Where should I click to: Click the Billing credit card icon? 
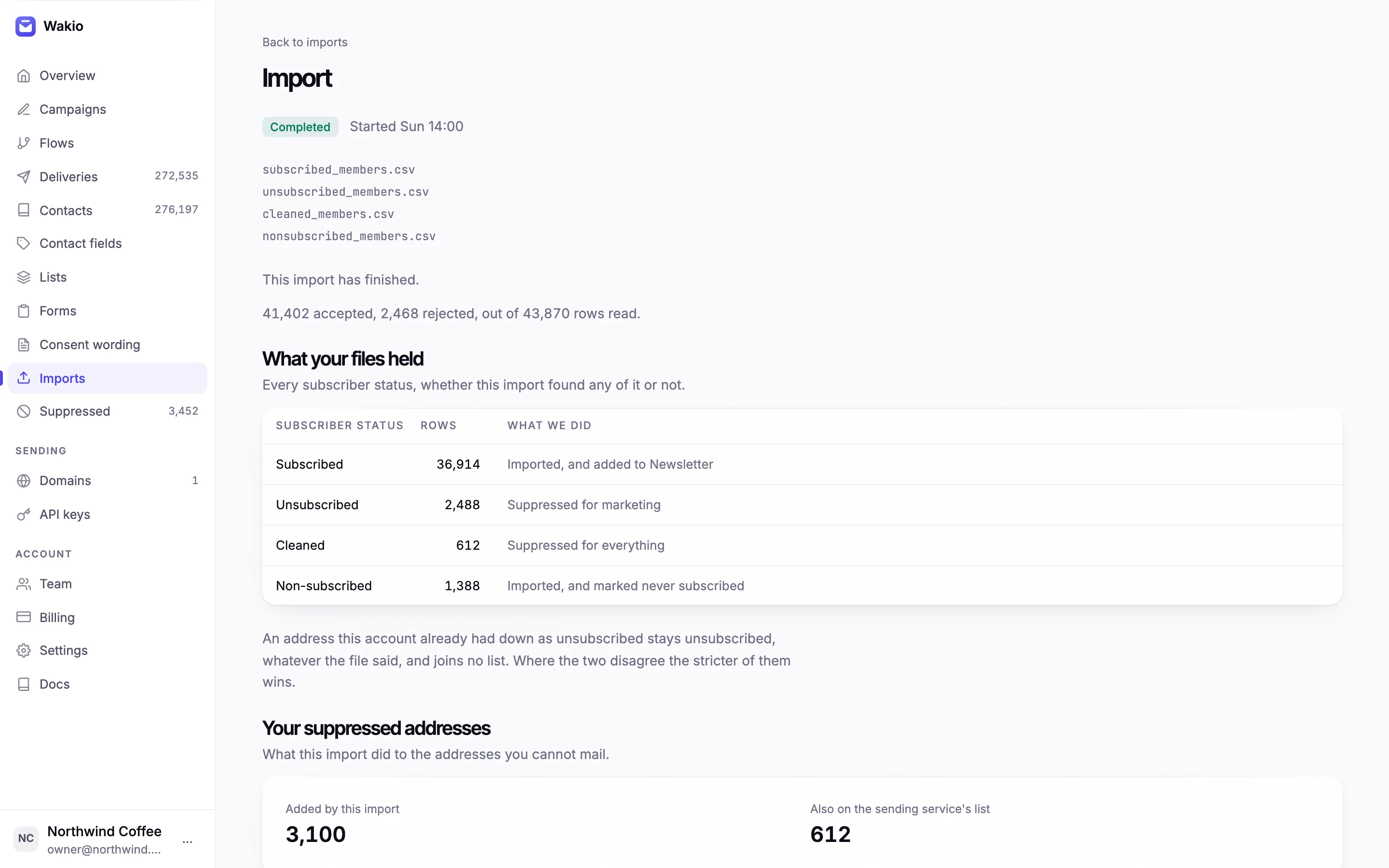[24, 617]
